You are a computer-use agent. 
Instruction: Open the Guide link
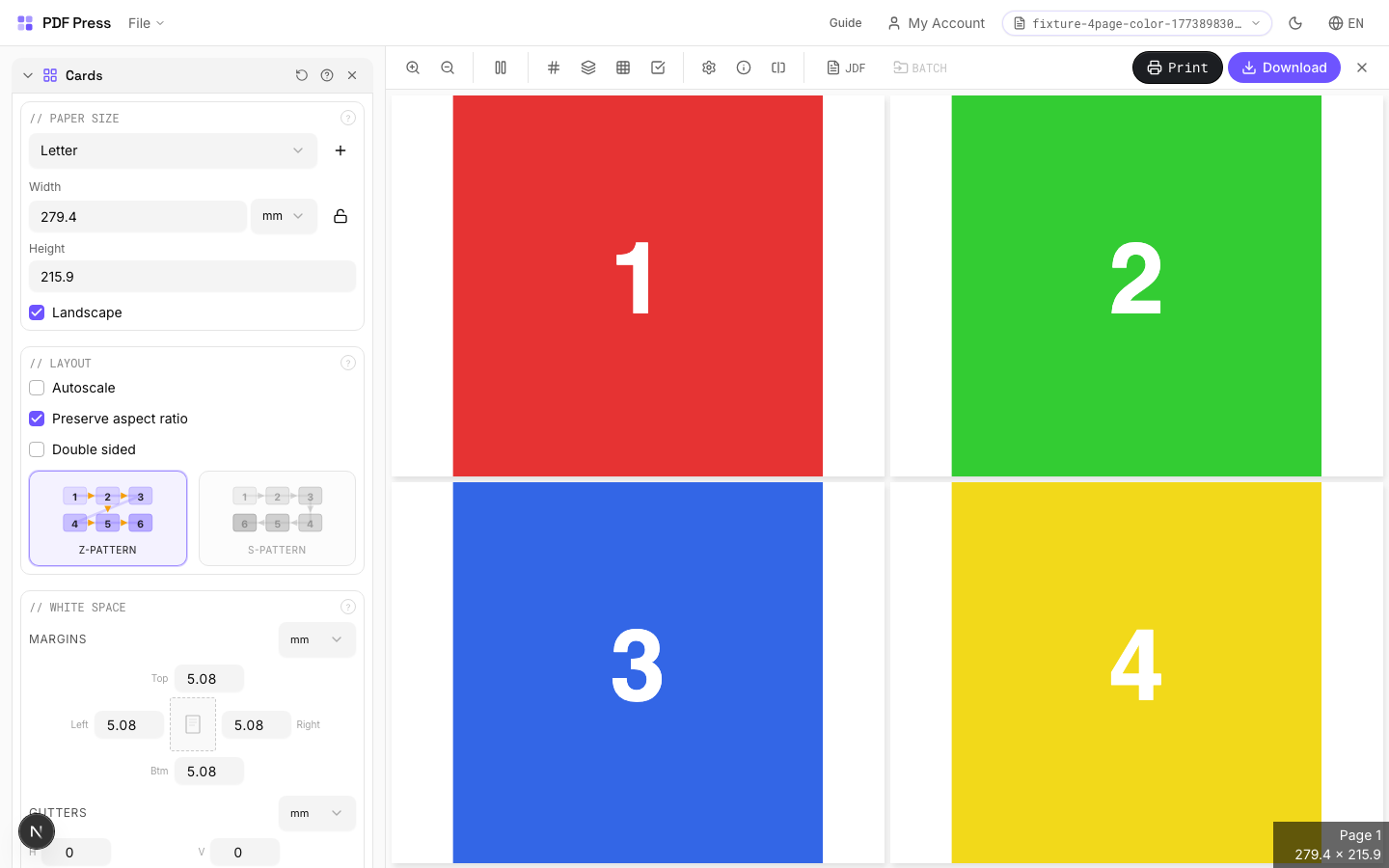845,23
